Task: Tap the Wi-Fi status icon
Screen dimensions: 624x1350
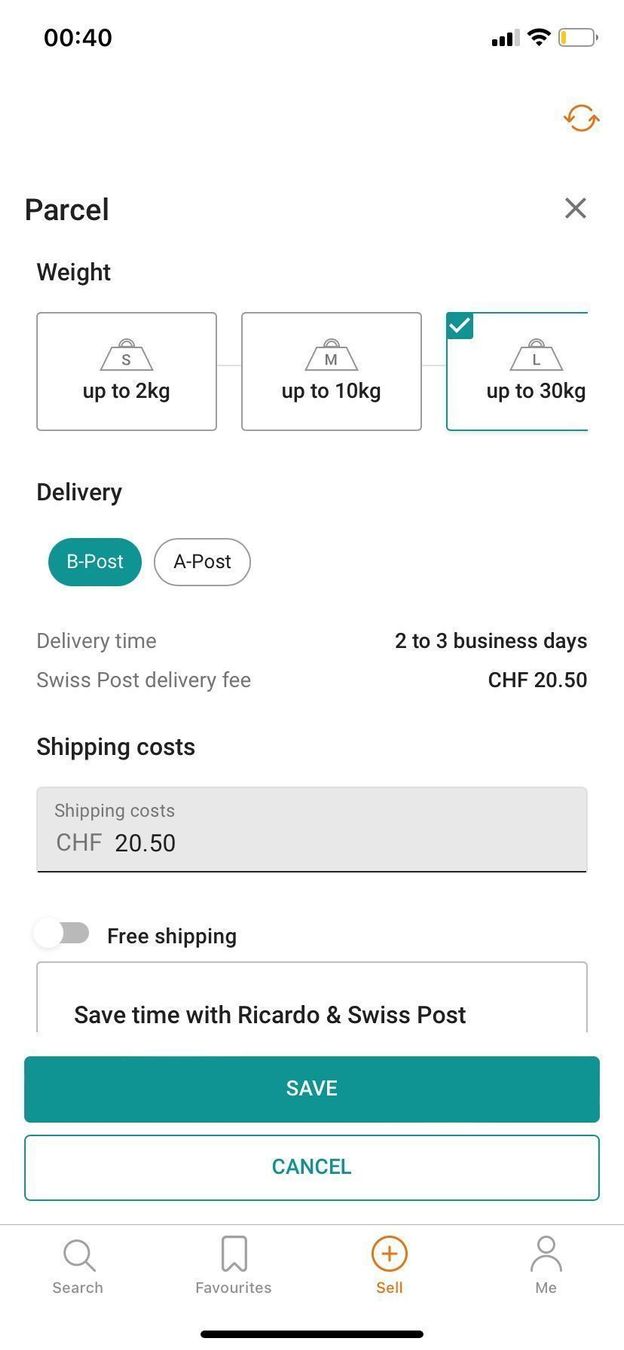Action: tap(539, 38)
